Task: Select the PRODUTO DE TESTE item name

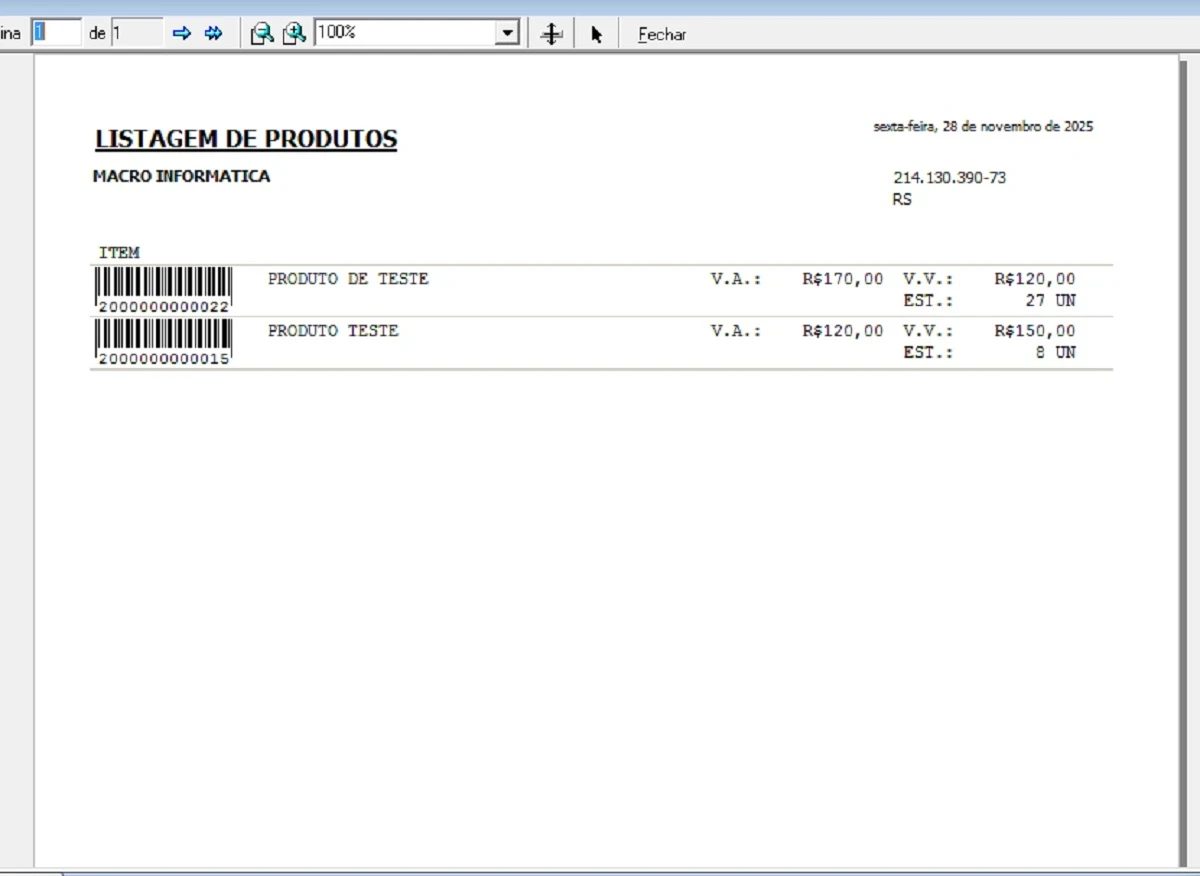Action: pos(348,279)
